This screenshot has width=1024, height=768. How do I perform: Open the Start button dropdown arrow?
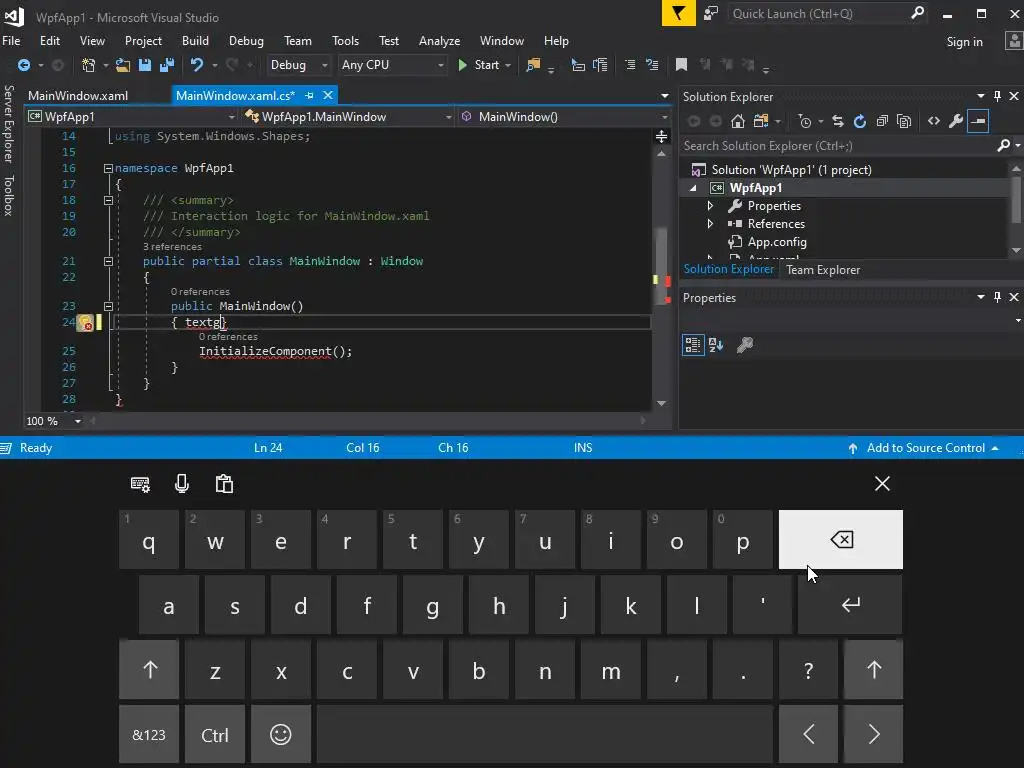508,65
